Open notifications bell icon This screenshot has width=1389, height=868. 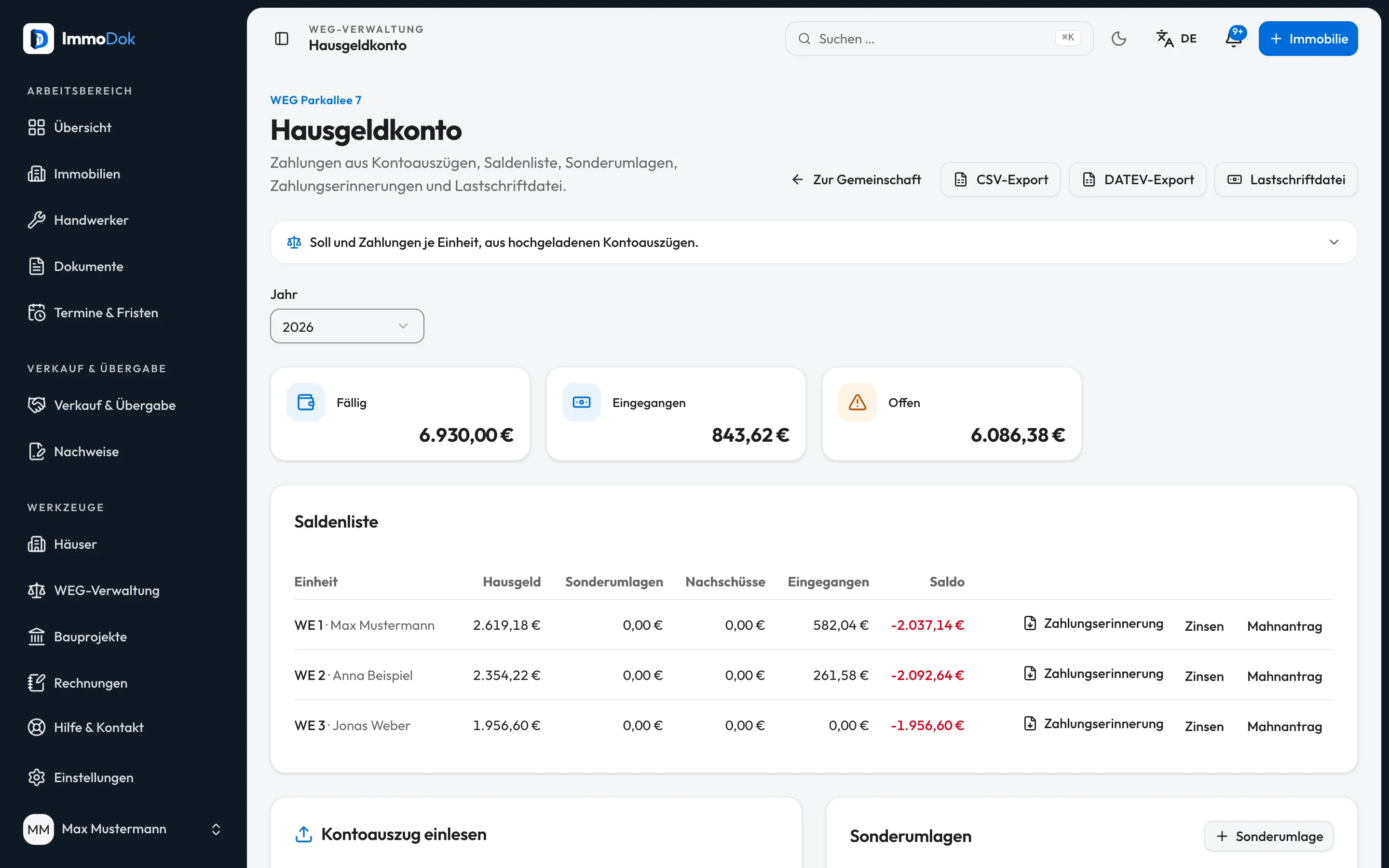click(1234, 39)
